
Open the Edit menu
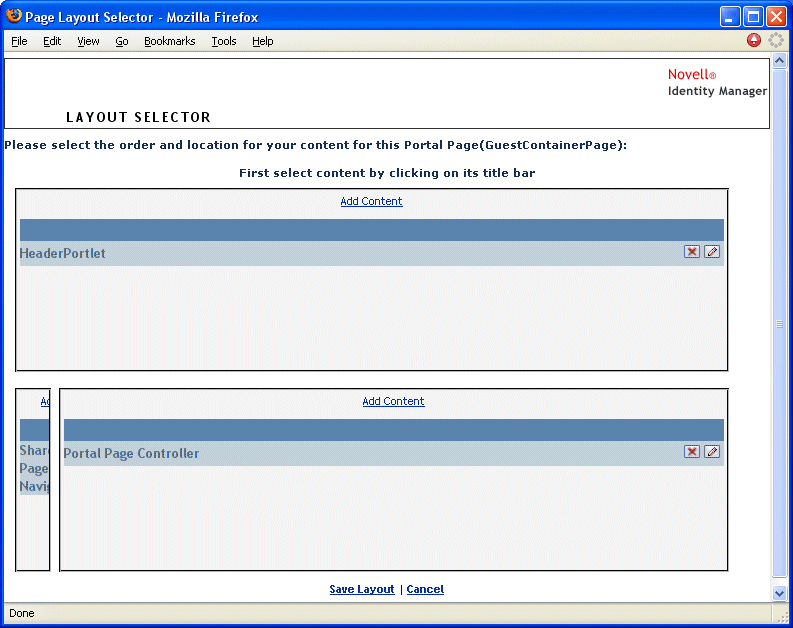pyautogui.click(x=52, y=41)
